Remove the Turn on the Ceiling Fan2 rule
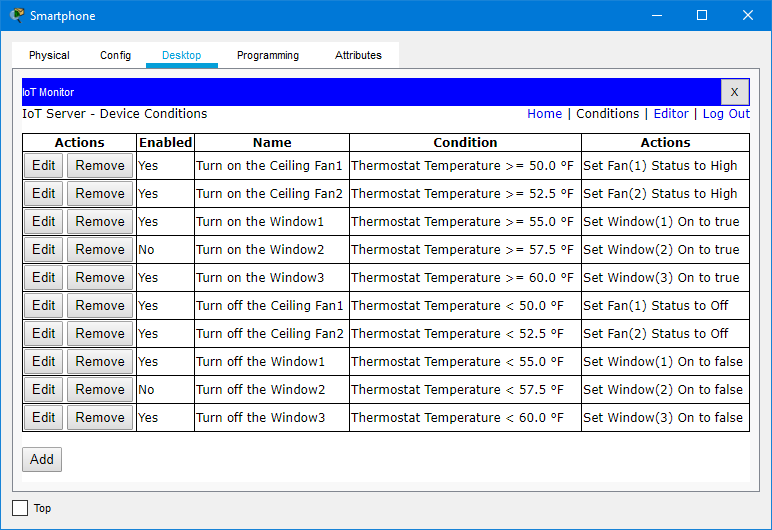 point(100,194)
